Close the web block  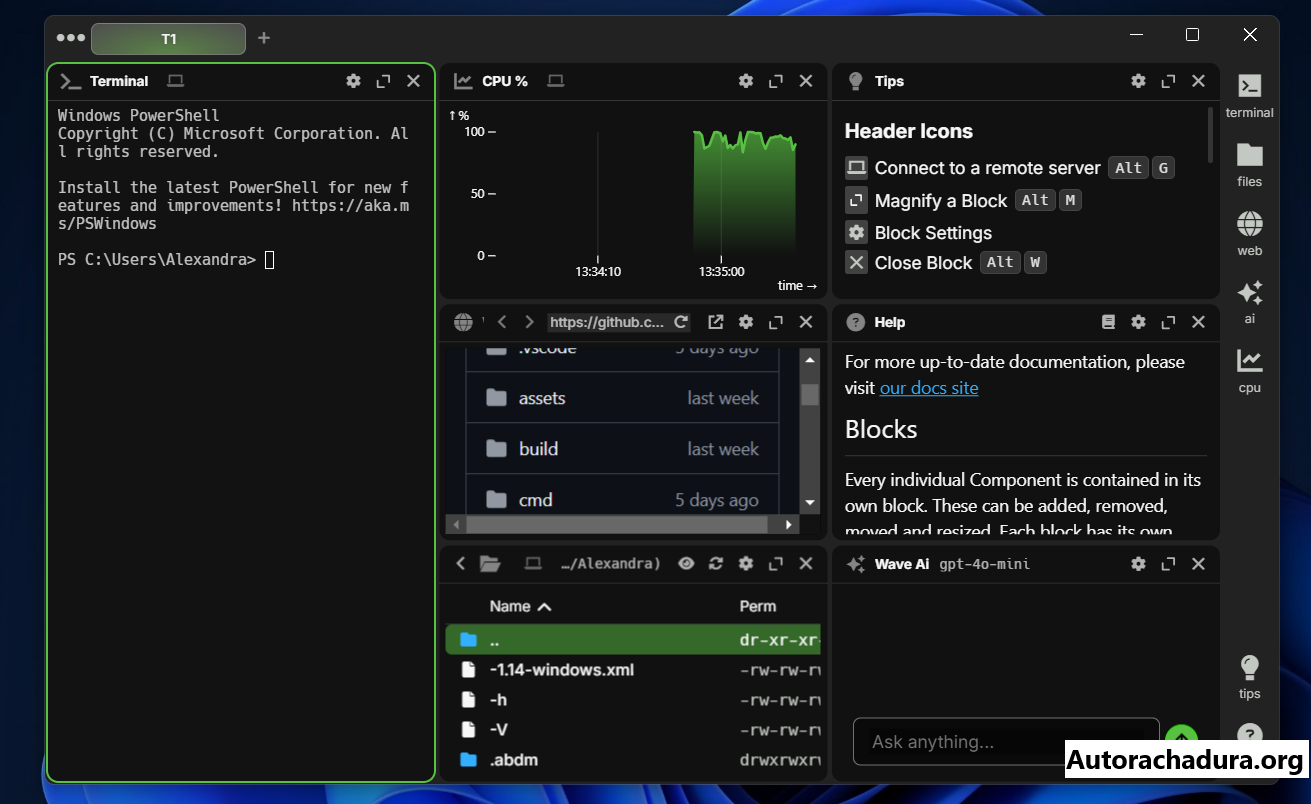(806, 322)
